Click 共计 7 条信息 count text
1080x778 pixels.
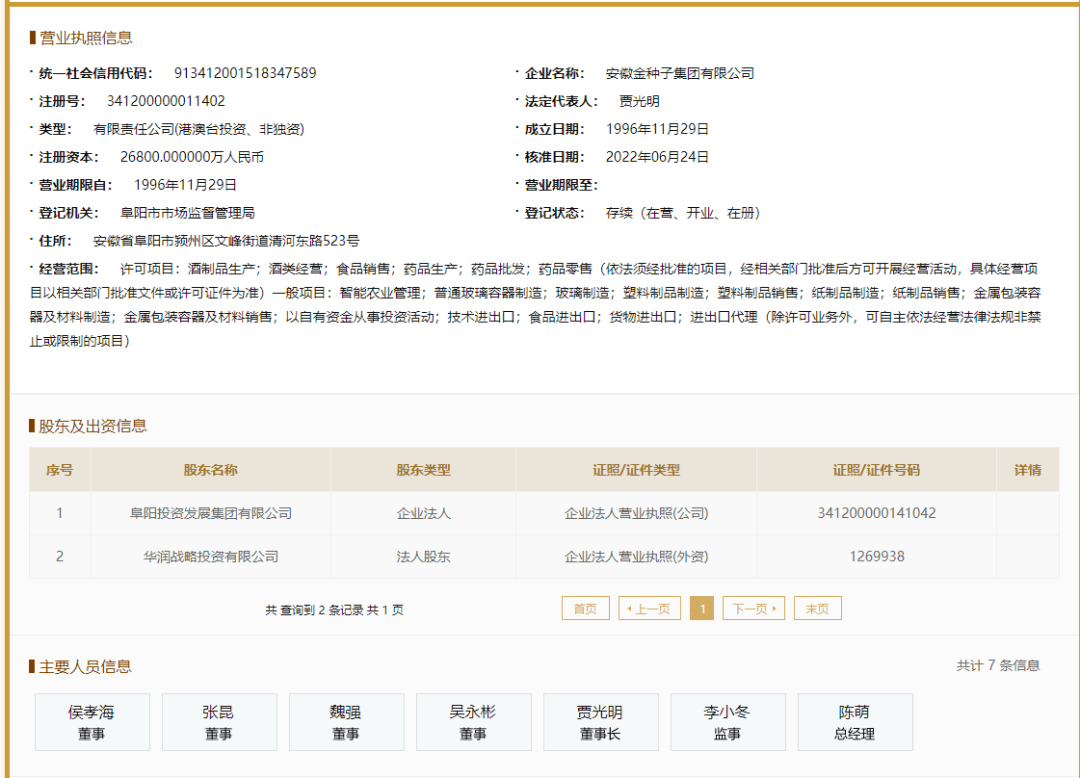[x=998, y=665]
